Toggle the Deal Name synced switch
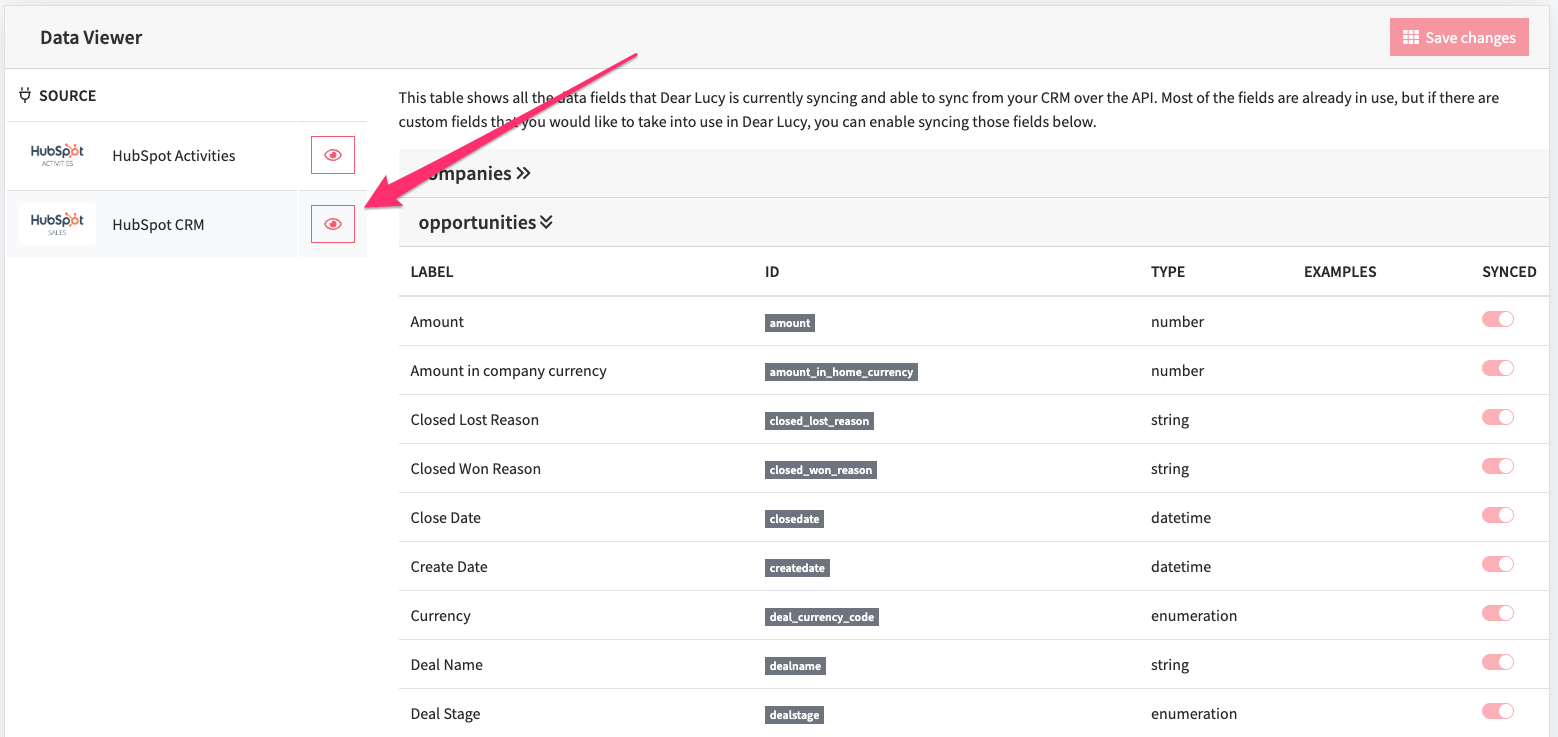This screenshot has height=737, width=1558. tap(1498, 662)
